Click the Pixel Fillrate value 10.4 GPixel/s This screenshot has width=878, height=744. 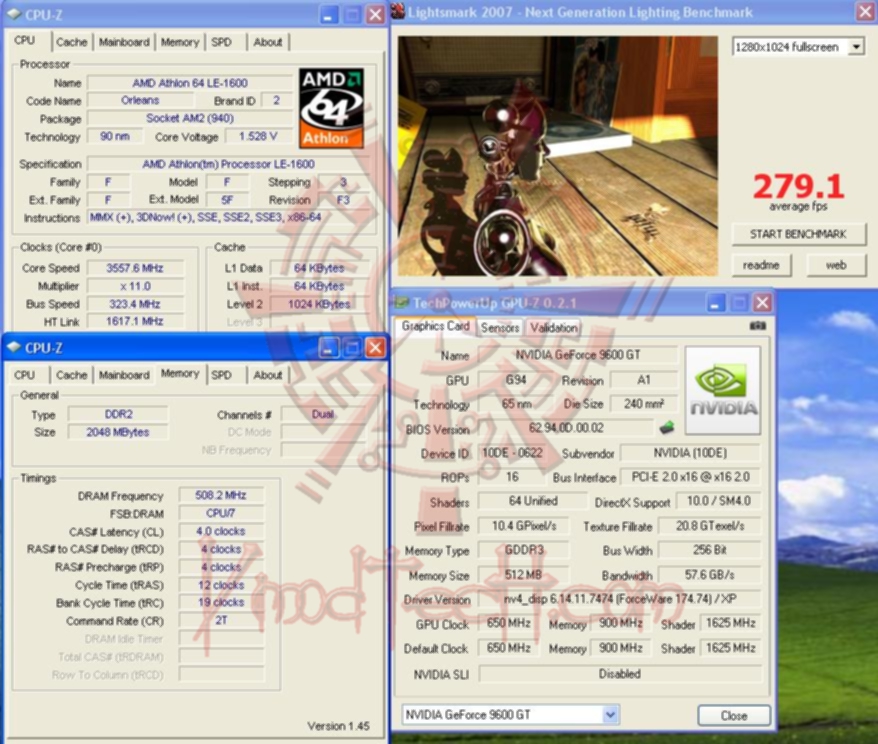point(524,526)
